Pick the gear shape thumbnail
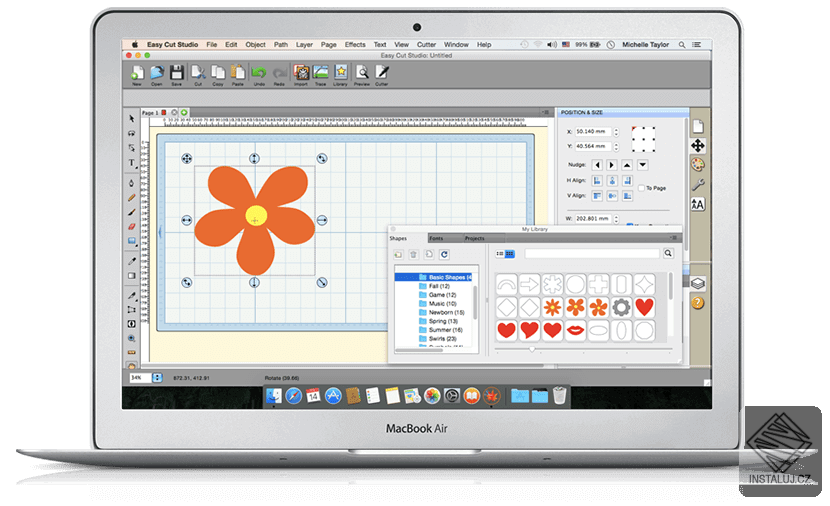The height and width of the screenshot is (506, 830). 621,307
